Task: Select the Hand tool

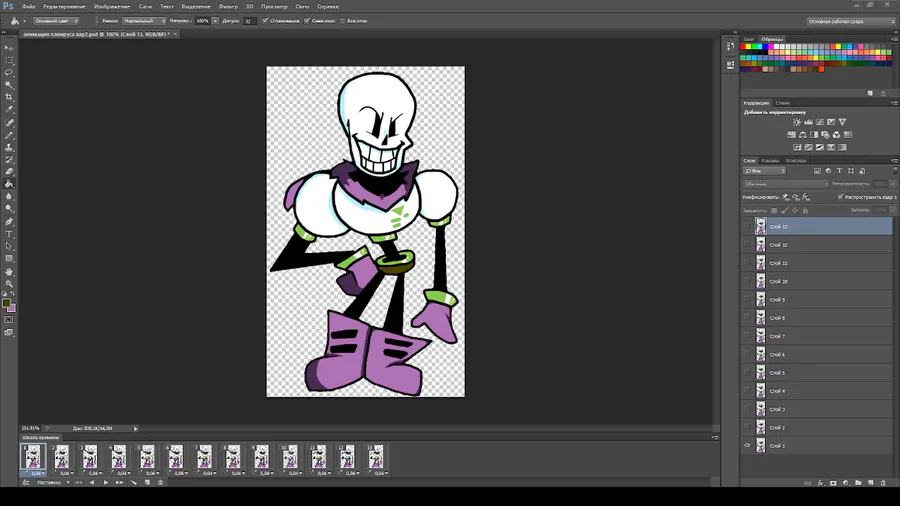Action: (9, 272)
